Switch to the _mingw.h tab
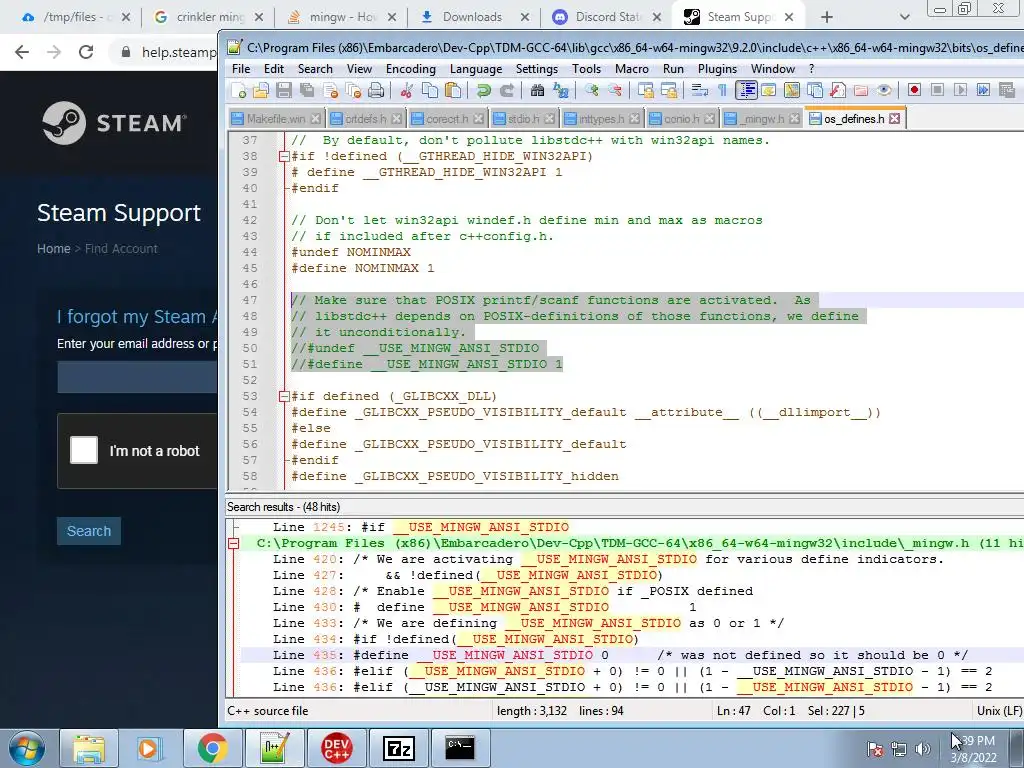Image resolution: width=1024 pixels, height=768 pixels. click(x=763, y=119)
